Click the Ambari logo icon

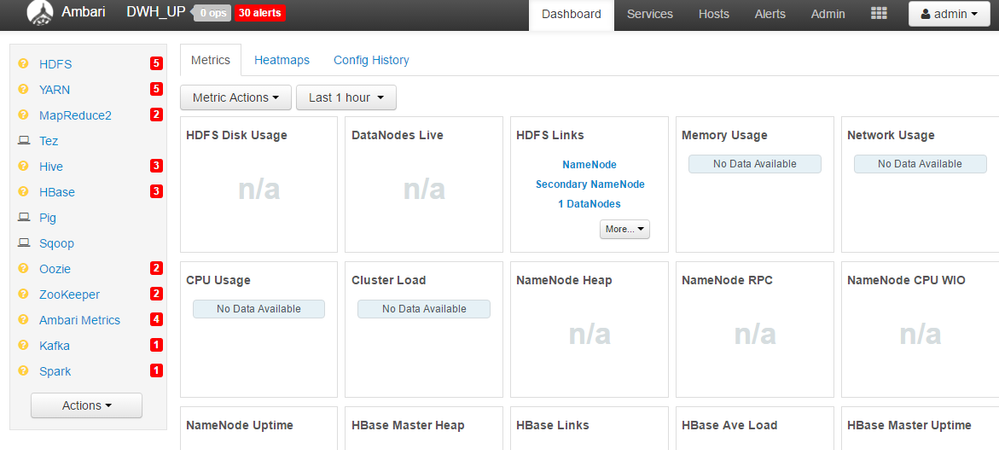pyautogui.click(x=41, y=14)
